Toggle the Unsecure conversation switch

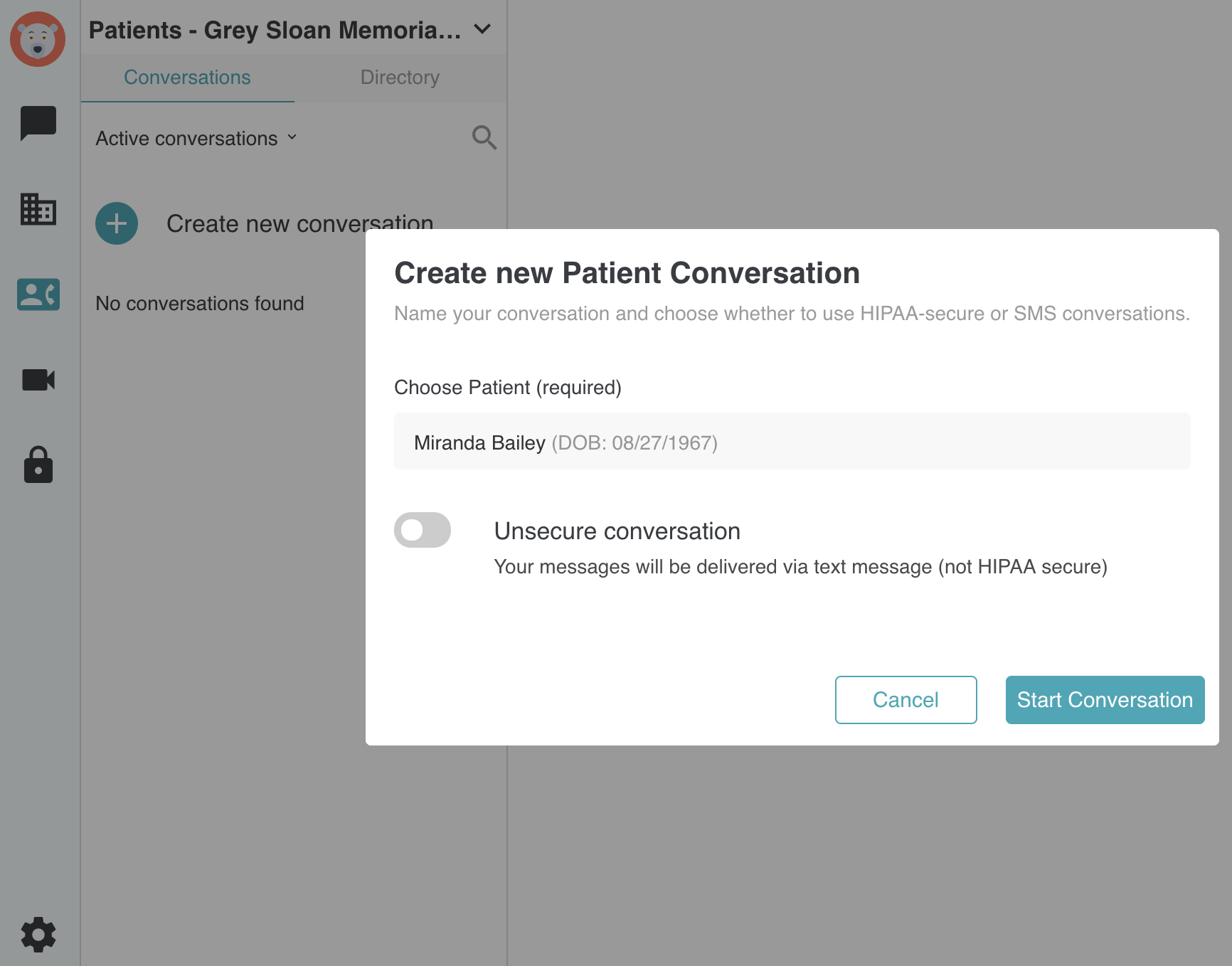[x=423, y=530]
